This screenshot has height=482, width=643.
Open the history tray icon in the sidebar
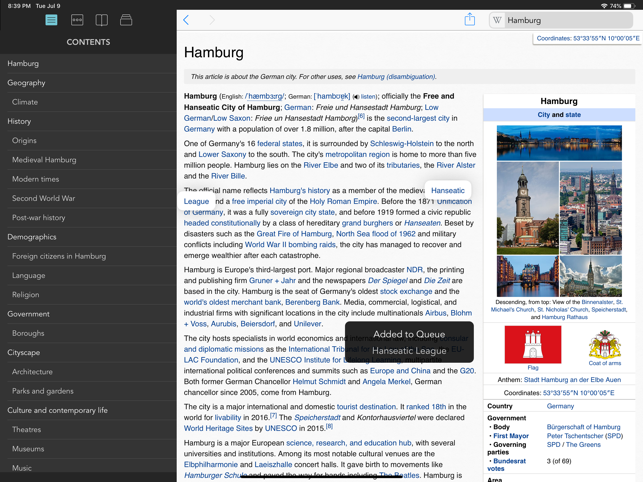[126, 20]
